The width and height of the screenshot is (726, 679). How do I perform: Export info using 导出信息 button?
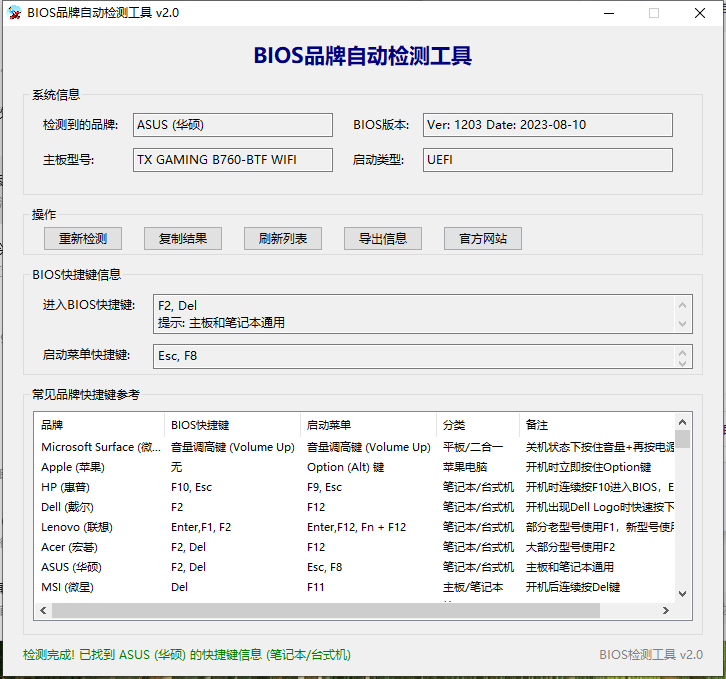[x=383, y=238]
